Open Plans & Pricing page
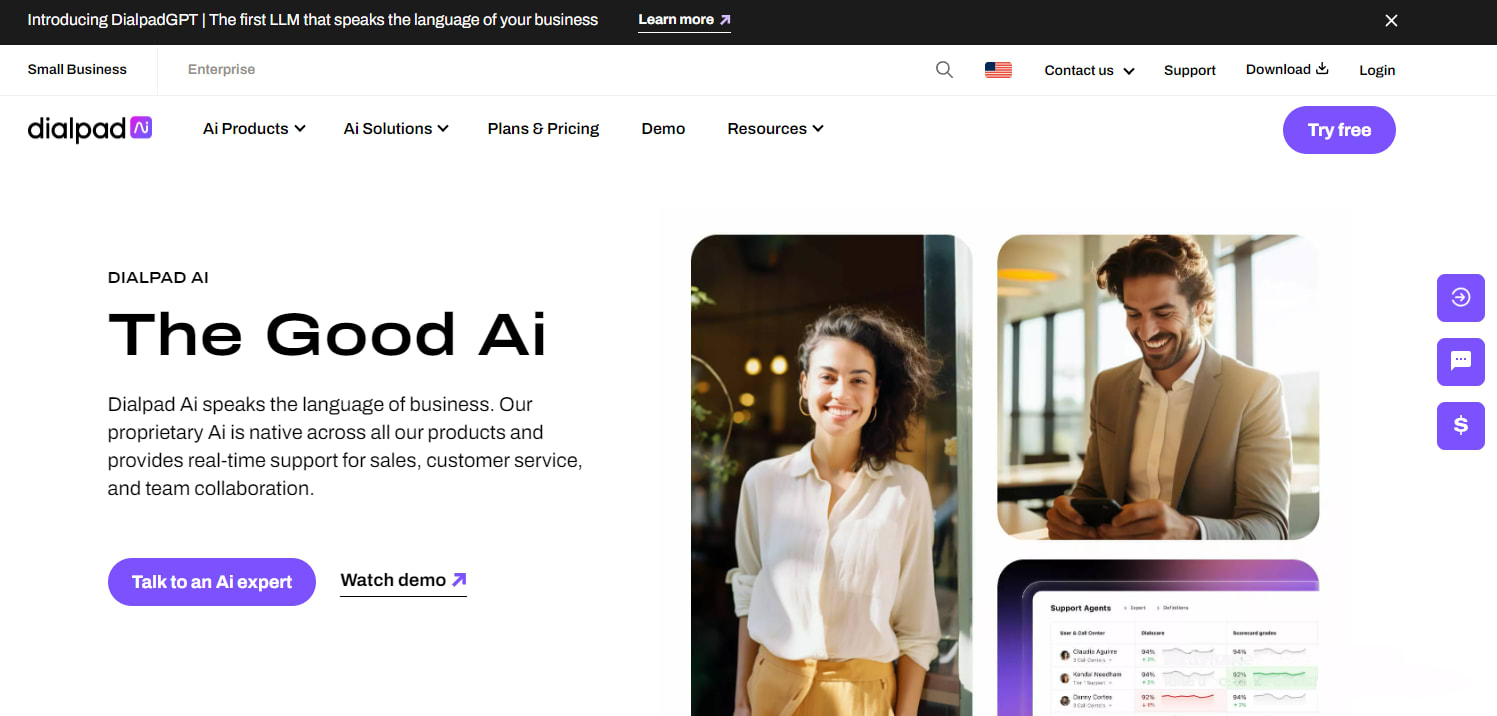 pyautogui.click(x=543, y=129)
